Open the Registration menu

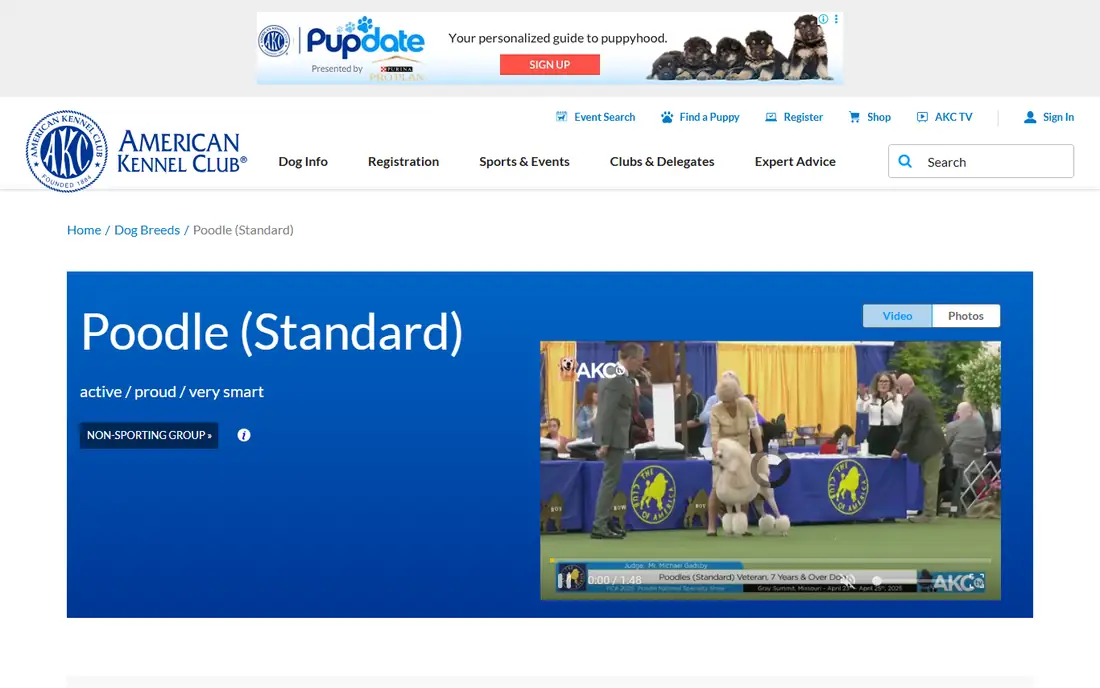pyautogui.click(x=403, y=161)
